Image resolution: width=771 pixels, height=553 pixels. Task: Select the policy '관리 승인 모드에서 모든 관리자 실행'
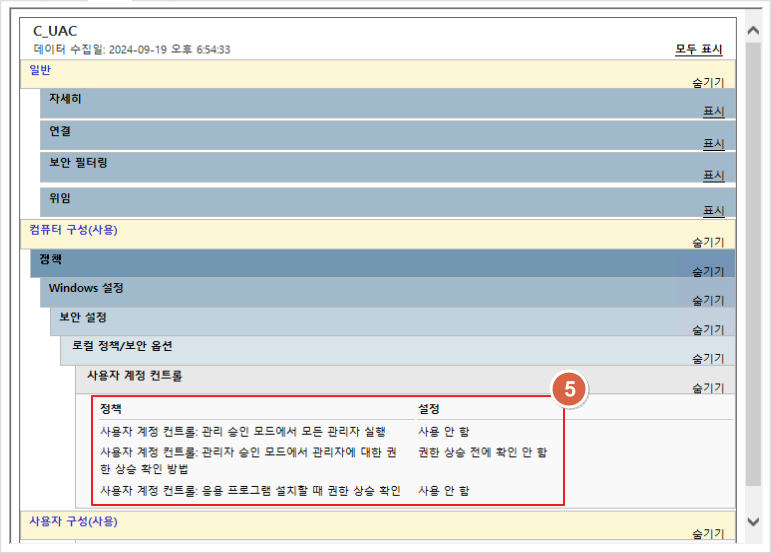(243, 432)
